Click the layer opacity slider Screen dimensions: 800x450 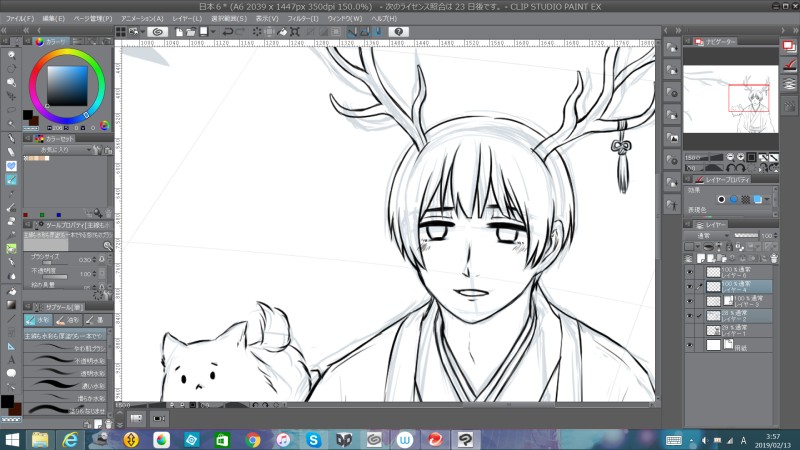[746, 235]
